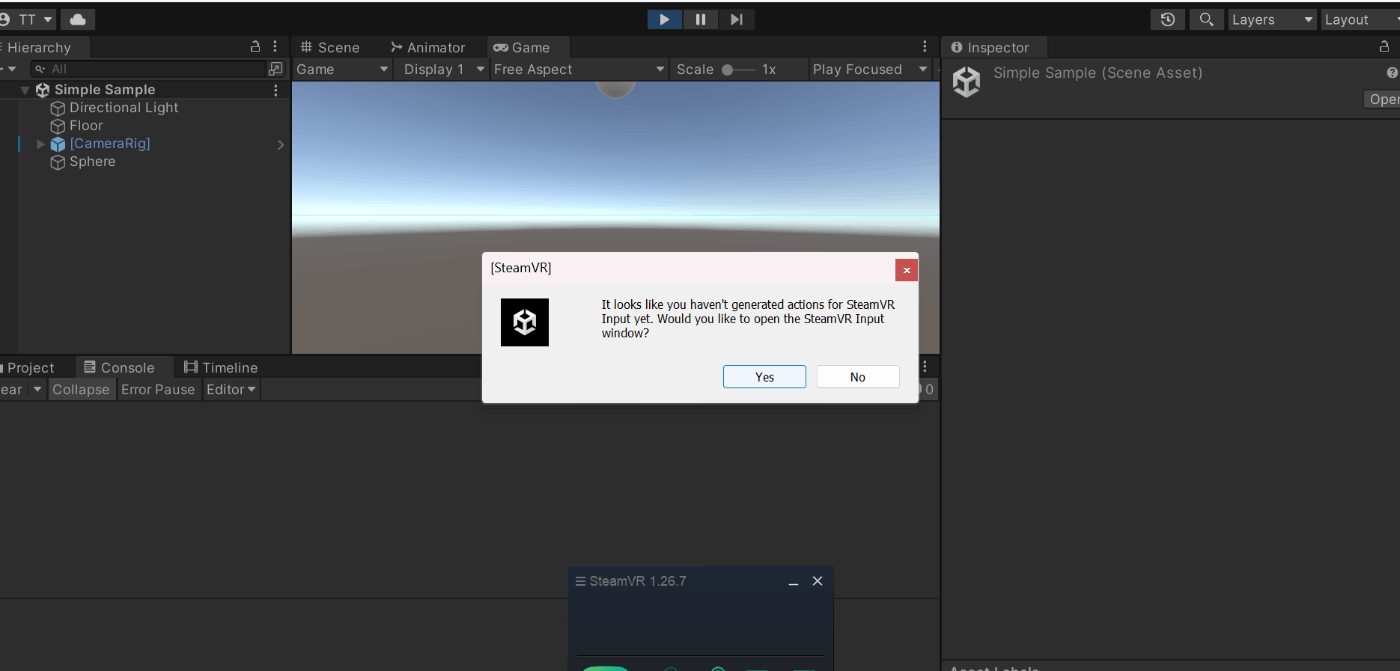
Task: Open the Simple Sample scene three-dot menu
Action: pos(276,90)
